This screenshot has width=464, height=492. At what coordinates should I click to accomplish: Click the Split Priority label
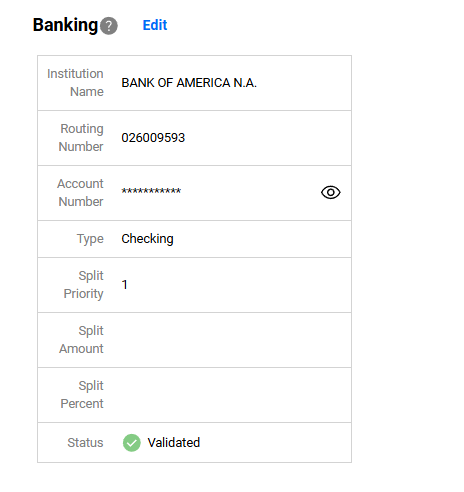pyautogui.click(x=84, y=285)
